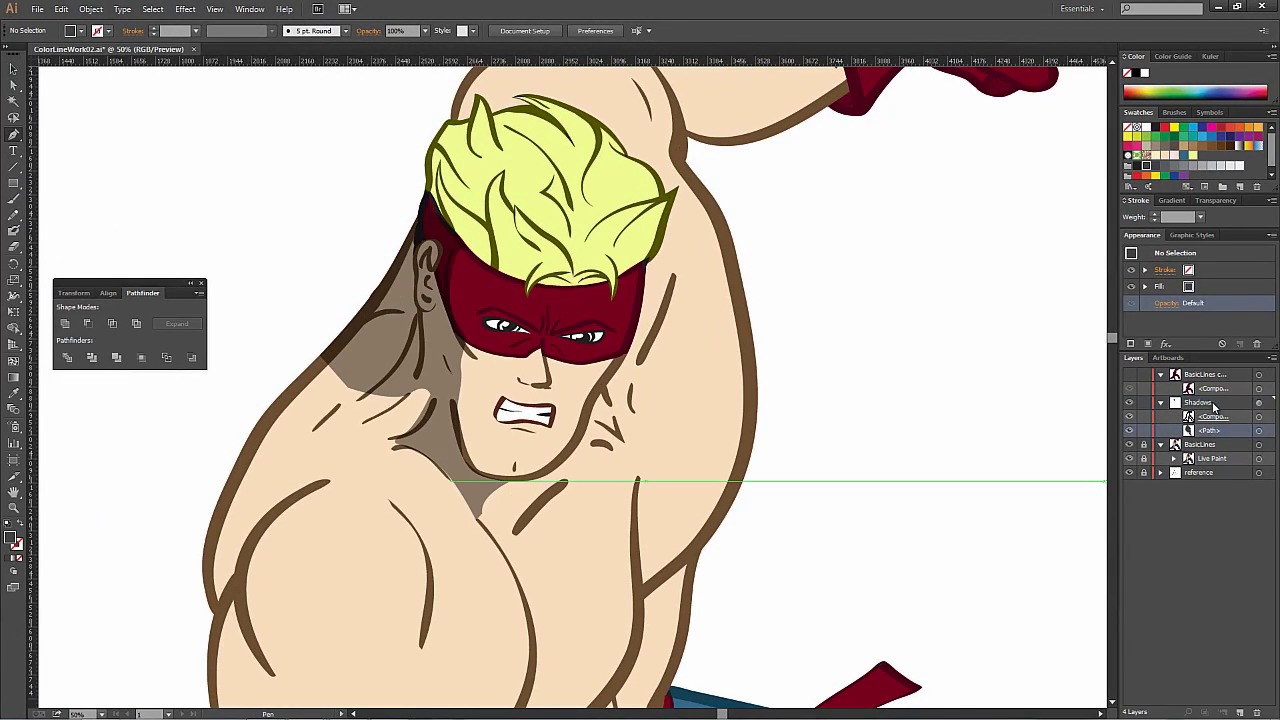The height and width of the screenshot is (720, 1280).
Task: Hide the Shadows layer via eye icon
Action: point(1130,403)
